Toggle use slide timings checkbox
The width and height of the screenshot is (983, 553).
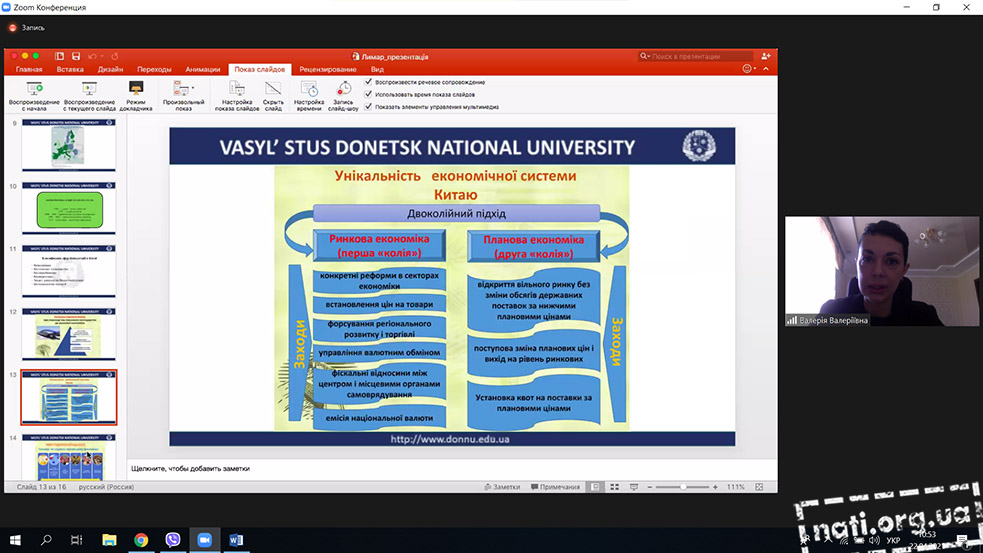tap(368, 94)
